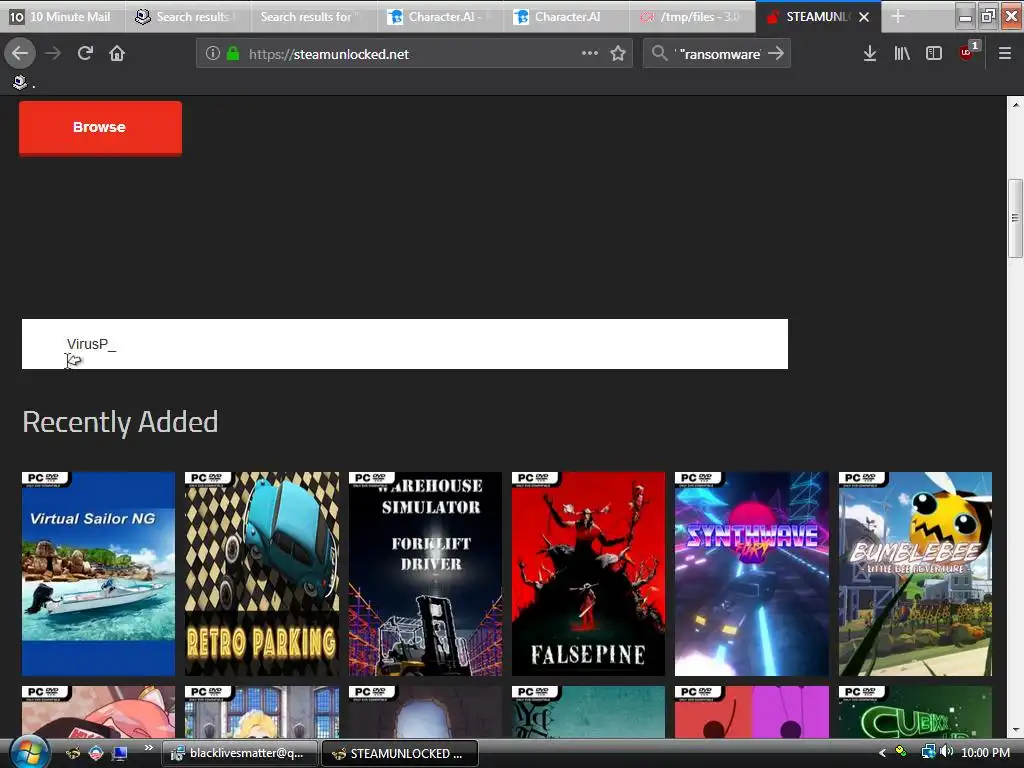1024x768 pixels.
Task: Open the uBlock Origin extension icon
Action: coord(967,52)
